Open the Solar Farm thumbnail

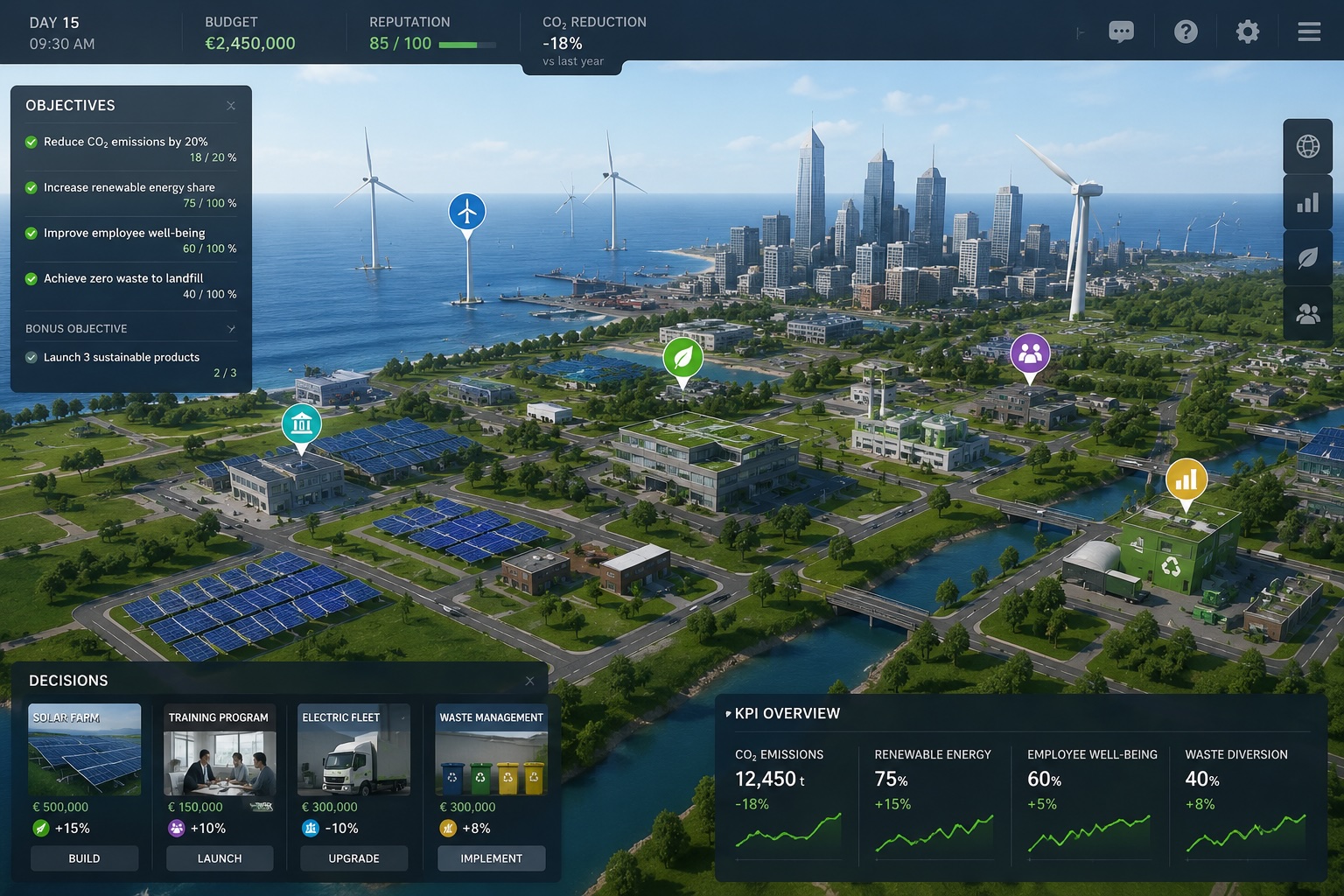click(x=85, y=750)
